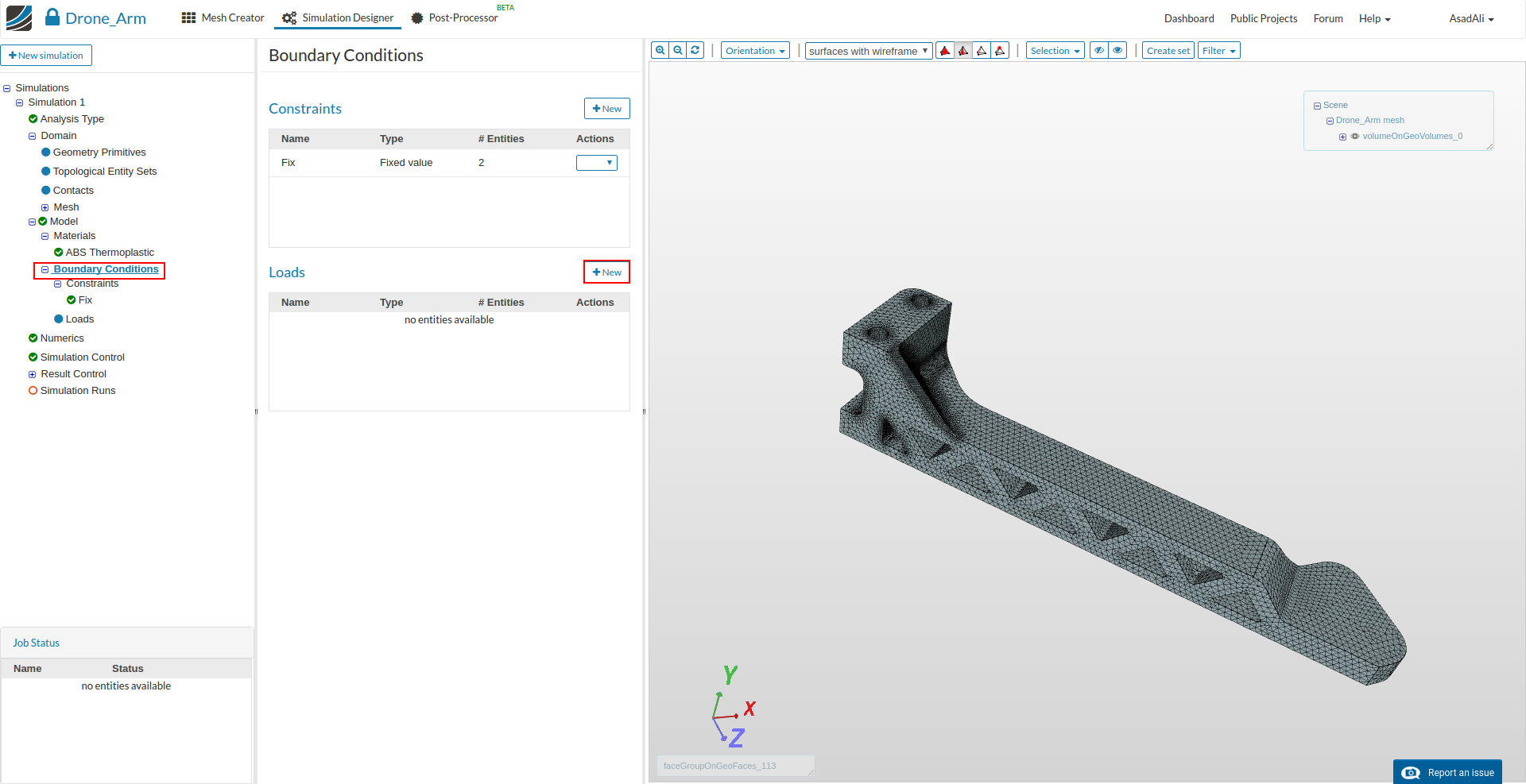The height and width of the screenshot is (784, 1526).
Task: Select the points tetrahedron render mode icon
Action: (1000, 51)
